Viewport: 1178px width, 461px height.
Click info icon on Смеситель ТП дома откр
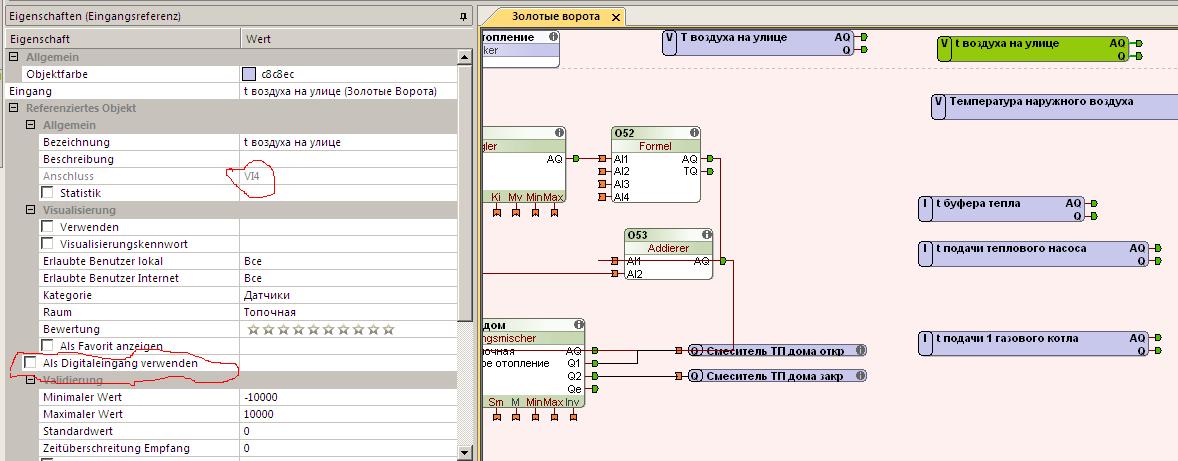pyautogui.click(x=859, y=351)
